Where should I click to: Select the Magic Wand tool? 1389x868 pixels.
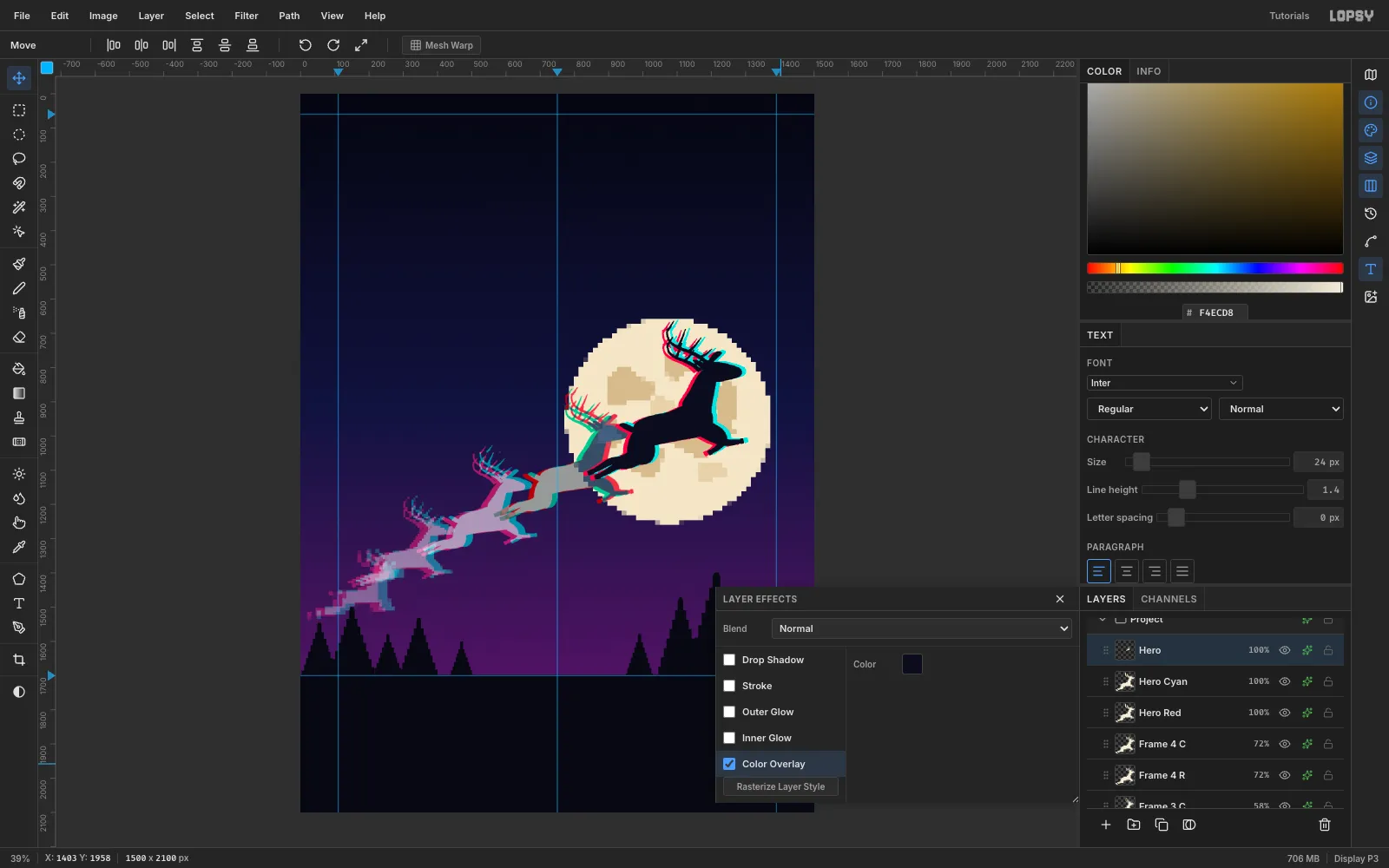click(x=19, y=207)
